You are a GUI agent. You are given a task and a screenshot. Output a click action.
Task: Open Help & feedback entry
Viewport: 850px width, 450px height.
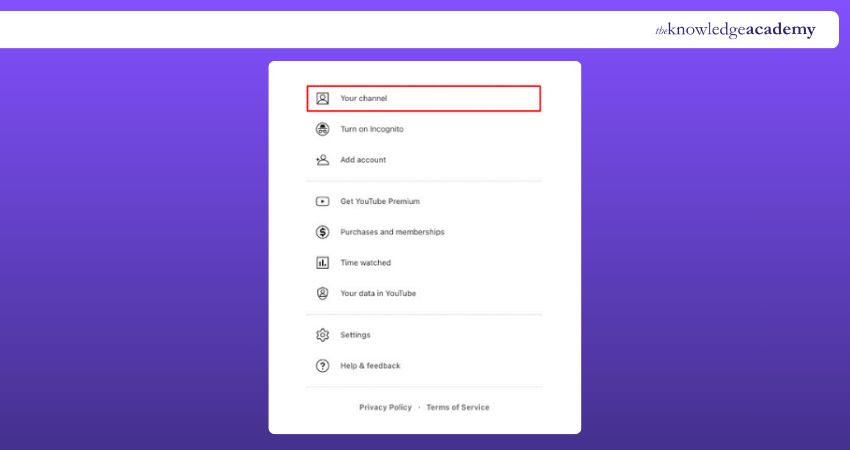click(x=370, y=366)
